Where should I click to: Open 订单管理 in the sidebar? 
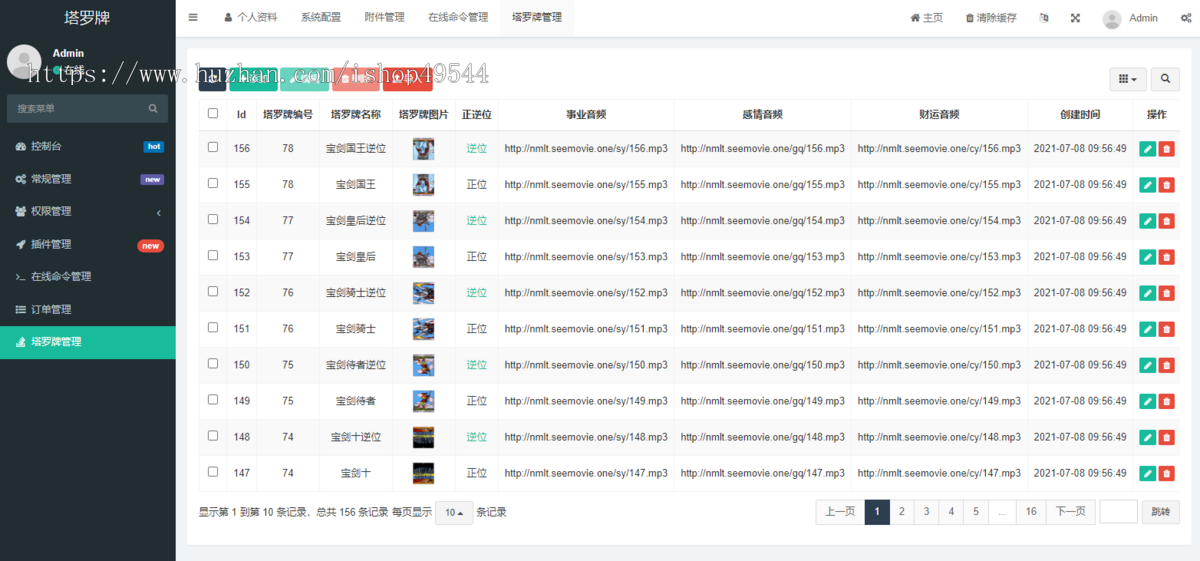pos(87,309)
